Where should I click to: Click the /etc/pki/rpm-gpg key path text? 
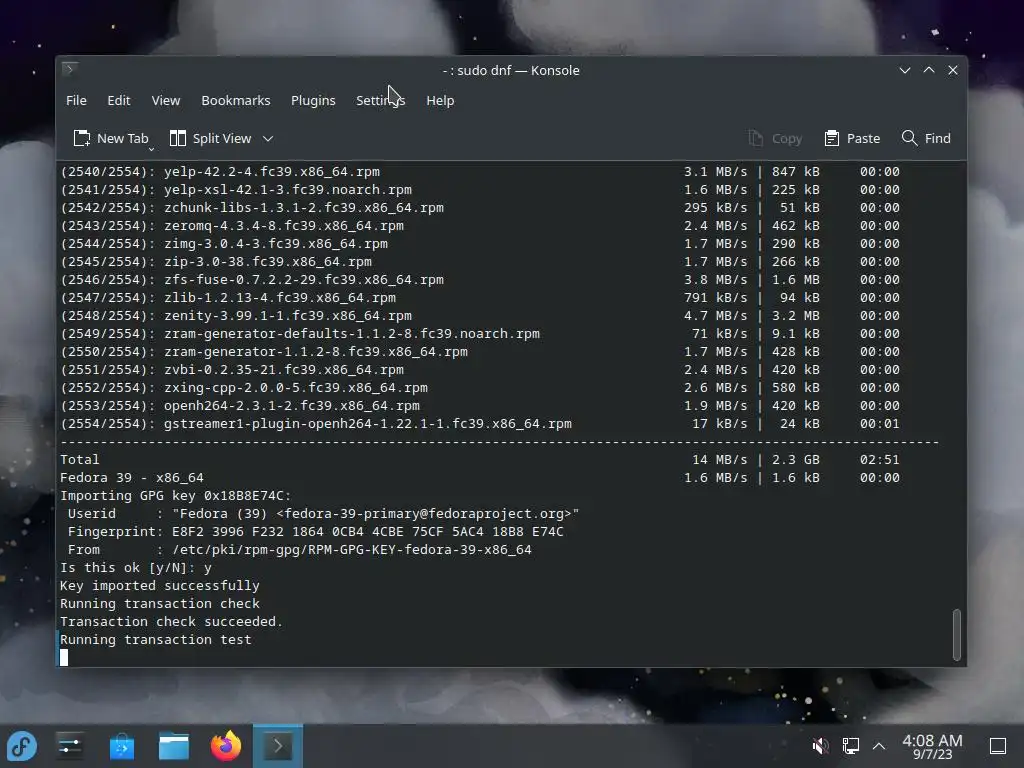(352, 550)
